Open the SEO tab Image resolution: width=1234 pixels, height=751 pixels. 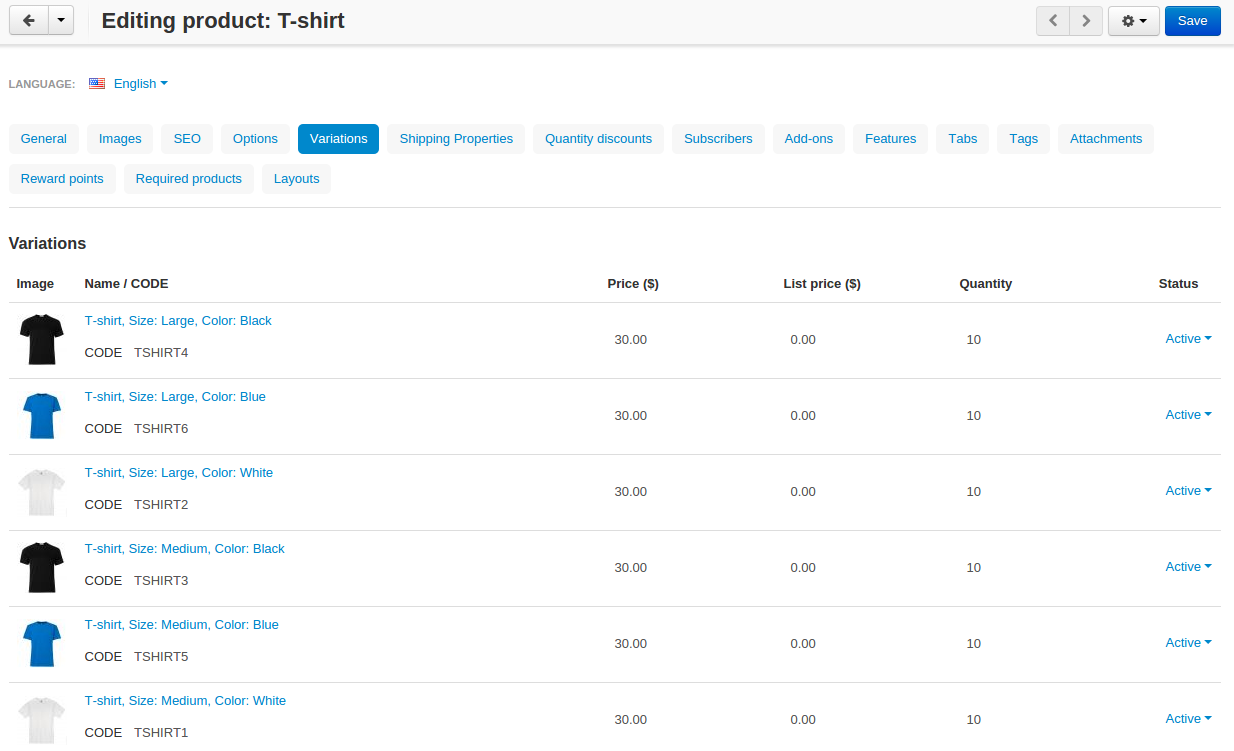(187, 139)
